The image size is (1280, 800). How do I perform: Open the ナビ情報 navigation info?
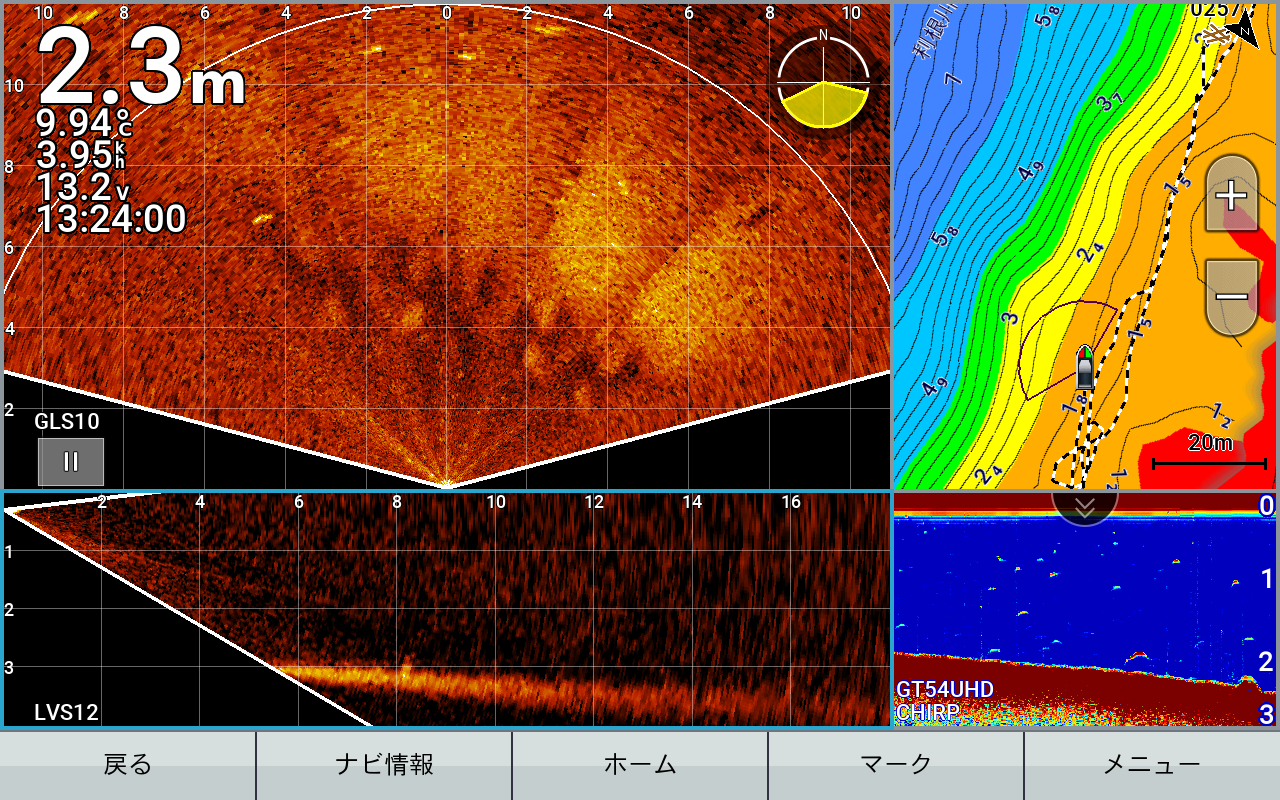[x=384, y=765]
